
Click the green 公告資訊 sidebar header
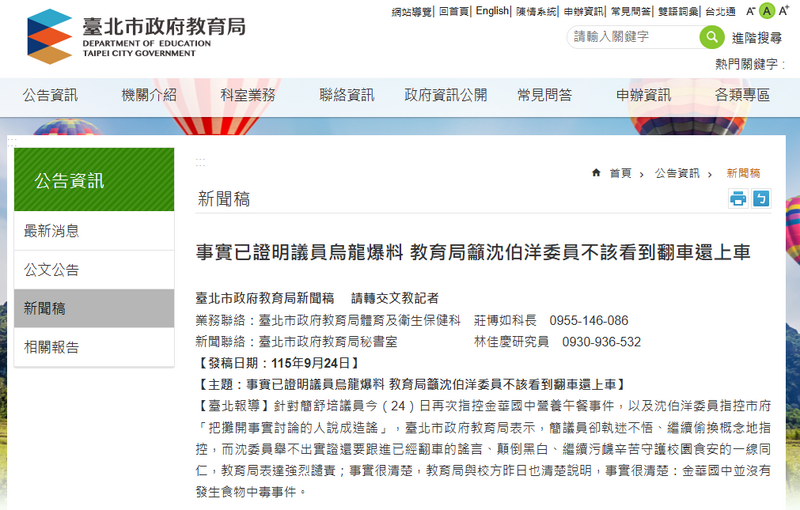(x=94, y=180)
